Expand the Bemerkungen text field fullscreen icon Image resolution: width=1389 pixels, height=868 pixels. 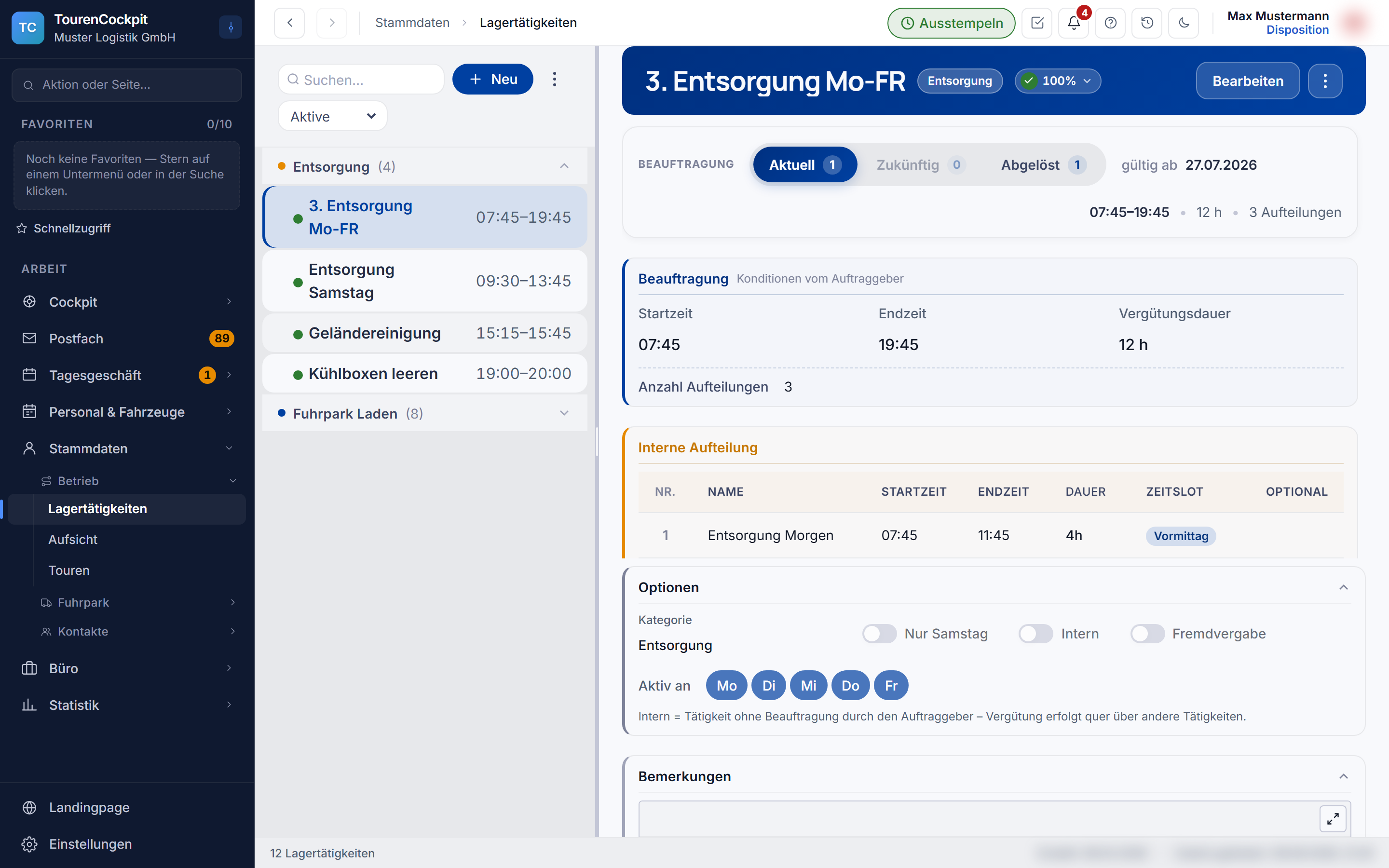1333,818
